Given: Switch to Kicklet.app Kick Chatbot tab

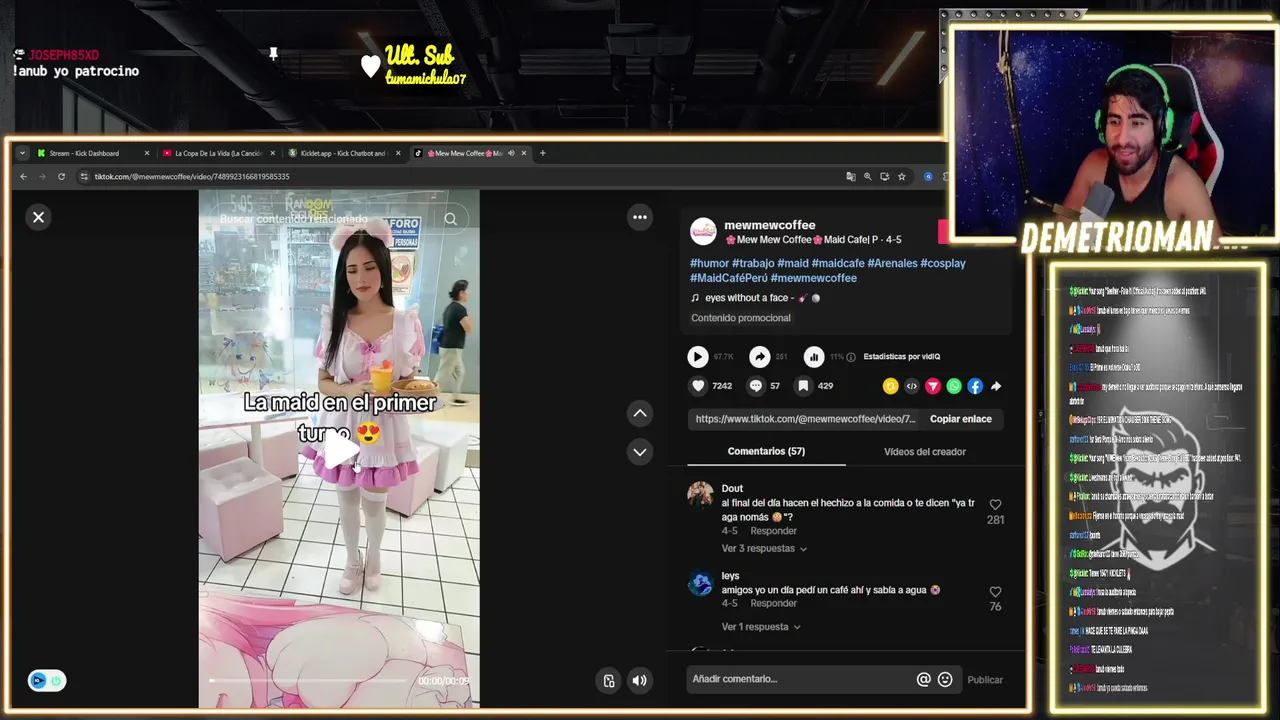Looking at the screenshot, I should pyautogui.click(x=343, y=153).
